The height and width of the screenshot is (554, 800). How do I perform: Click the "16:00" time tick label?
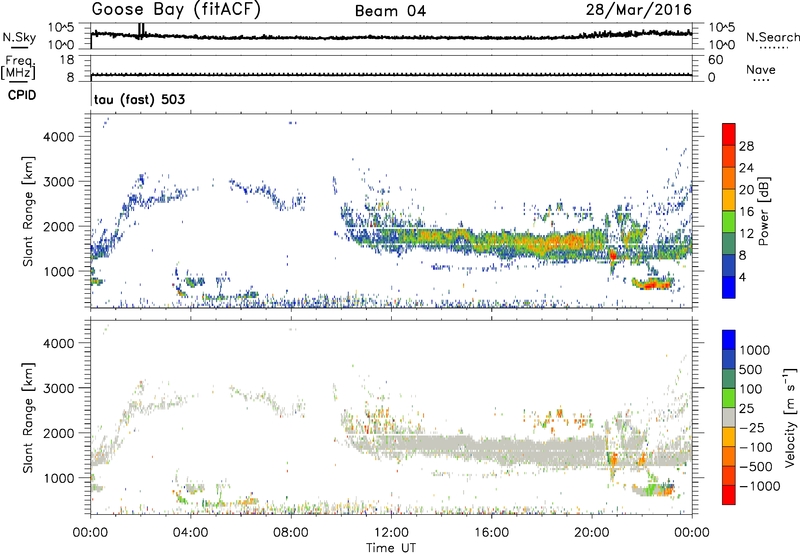click(x=491, y=533)
